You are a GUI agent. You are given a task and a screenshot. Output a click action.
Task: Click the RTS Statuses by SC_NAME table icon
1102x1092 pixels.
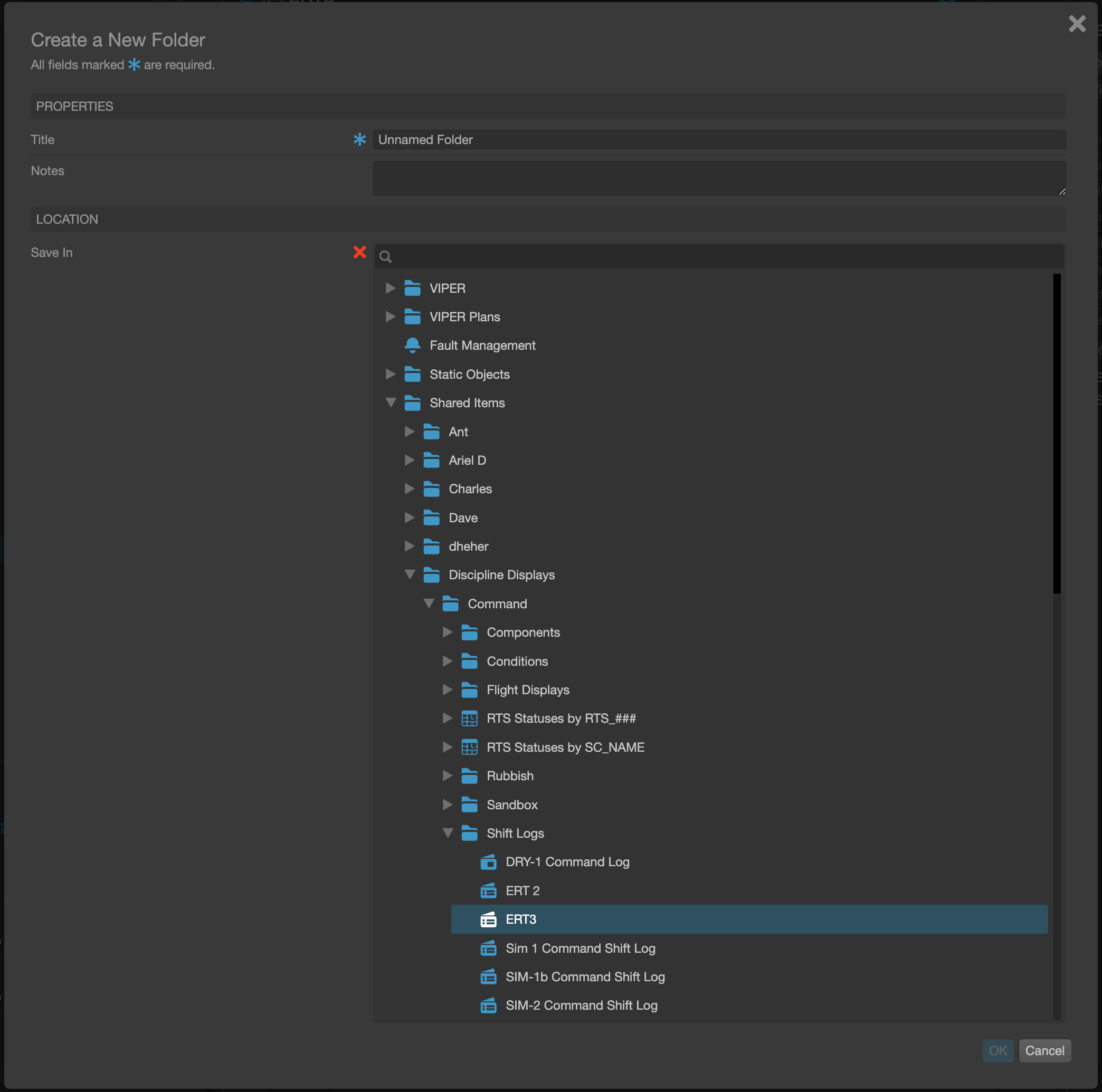coord(470,747)
